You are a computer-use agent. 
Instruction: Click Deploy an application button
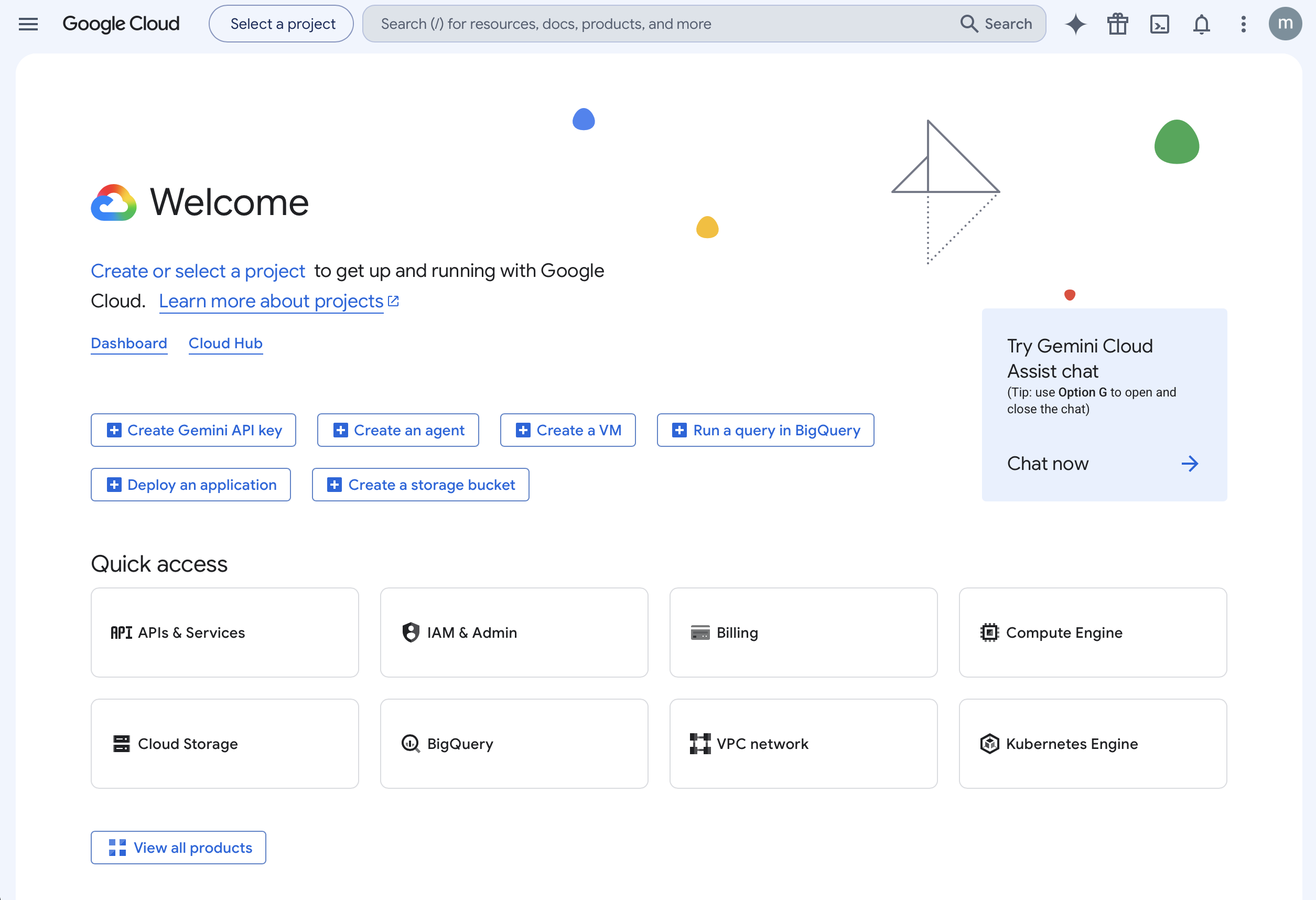191,484
